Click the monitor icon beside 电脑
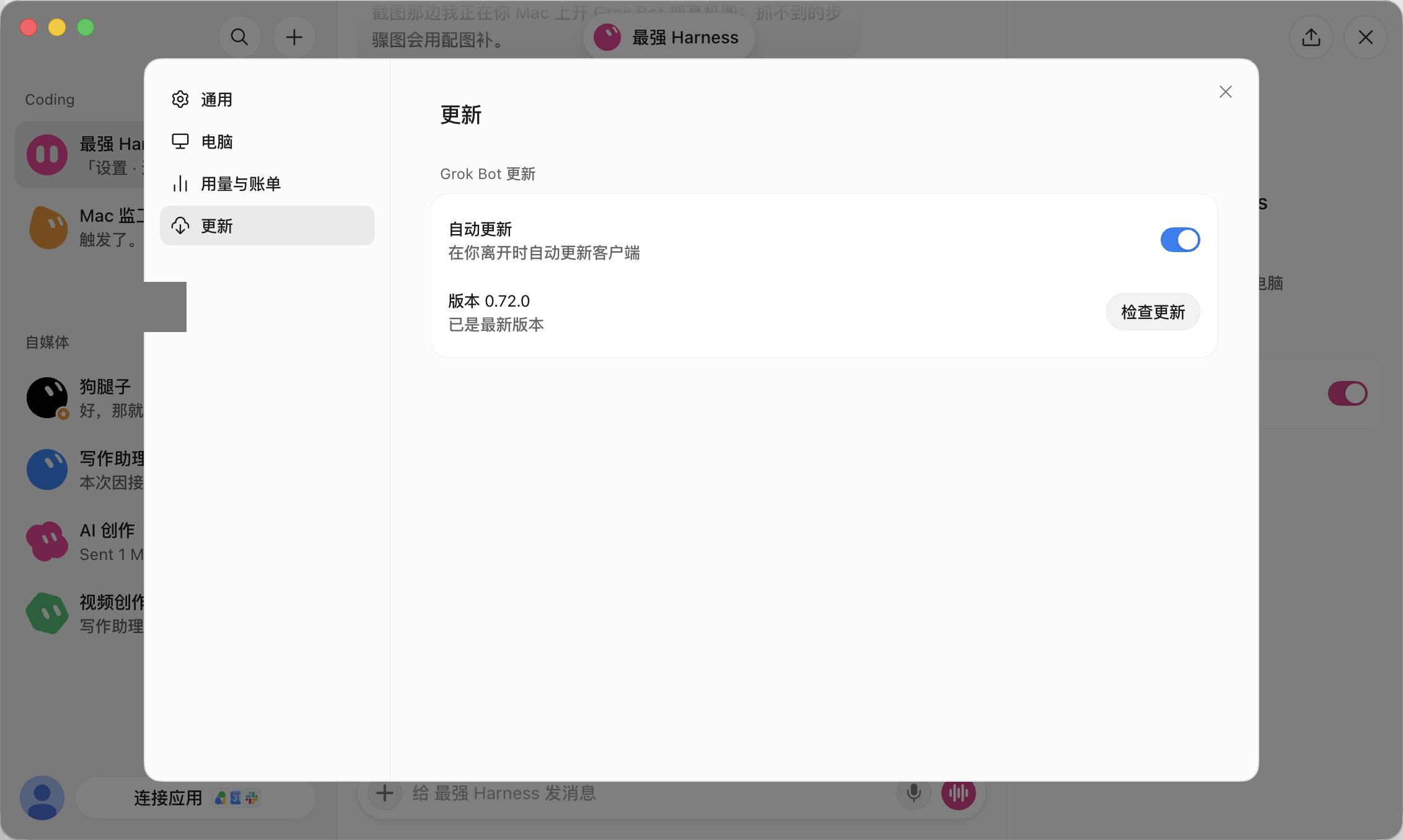This screenshot has width=1403, height=840. (180, 141)
